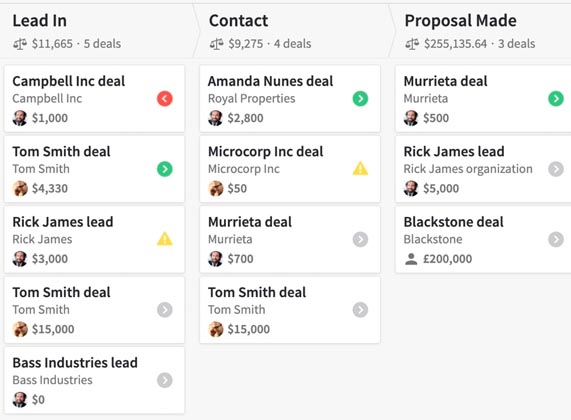The width and height of the screenshot is (571, 420).
Task: Open Rick James organization link
Action: (468, 169)
